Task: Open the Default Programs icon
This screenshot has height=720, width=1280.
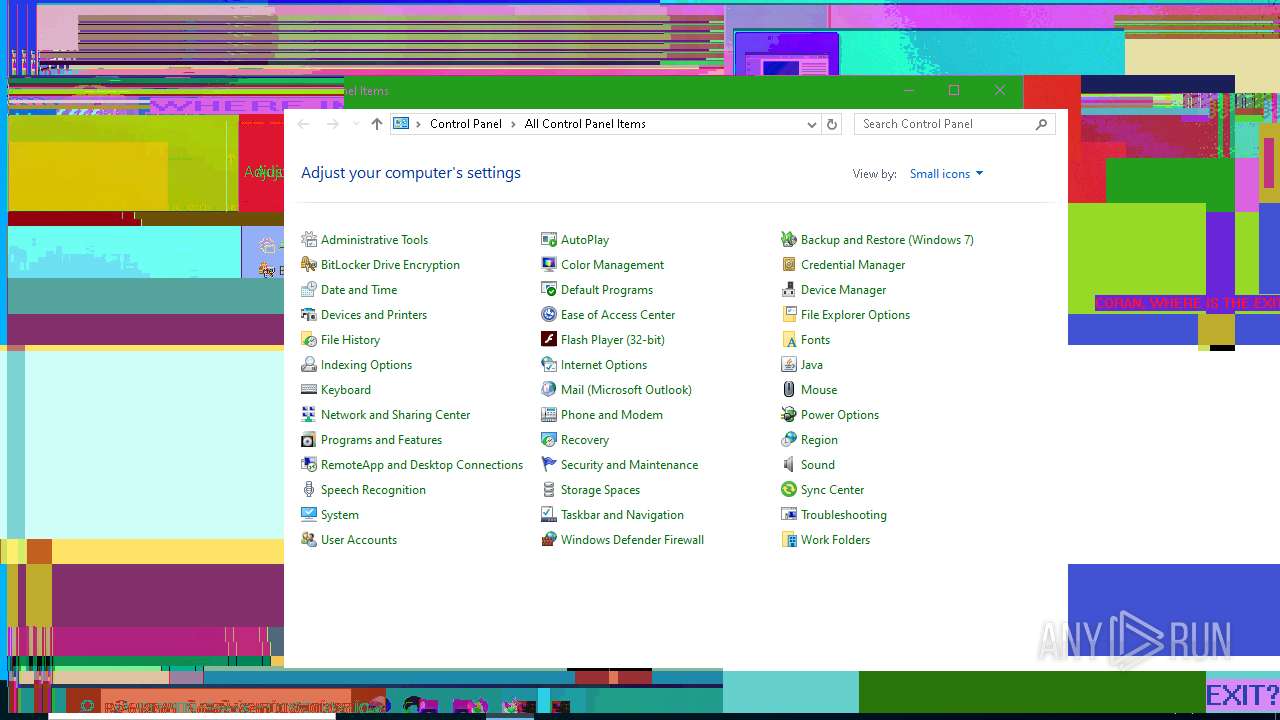Action: pos(549,290)
